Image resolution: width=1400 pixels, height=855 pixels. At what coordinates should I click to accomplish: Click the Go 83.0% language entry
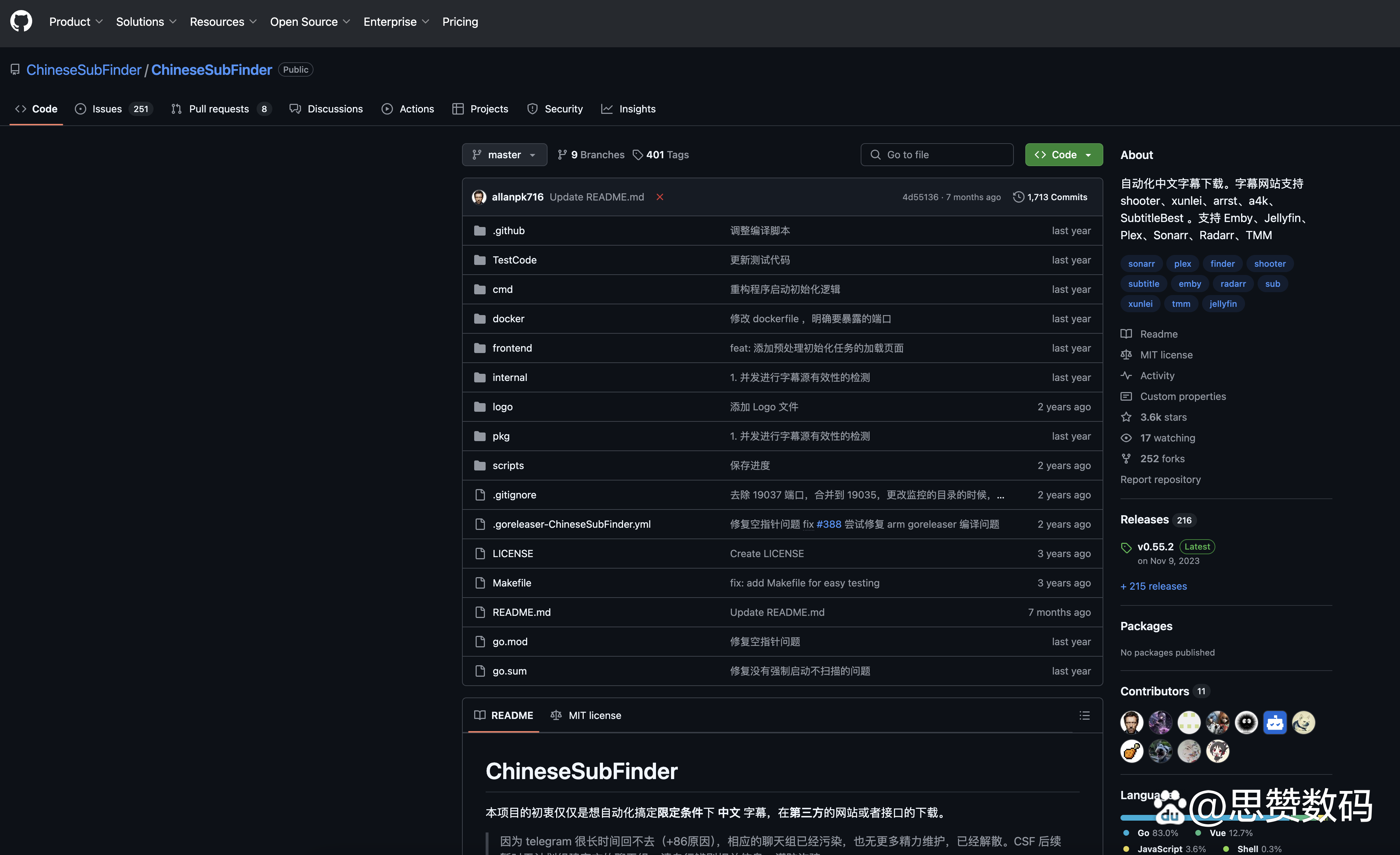[1151, 833]
